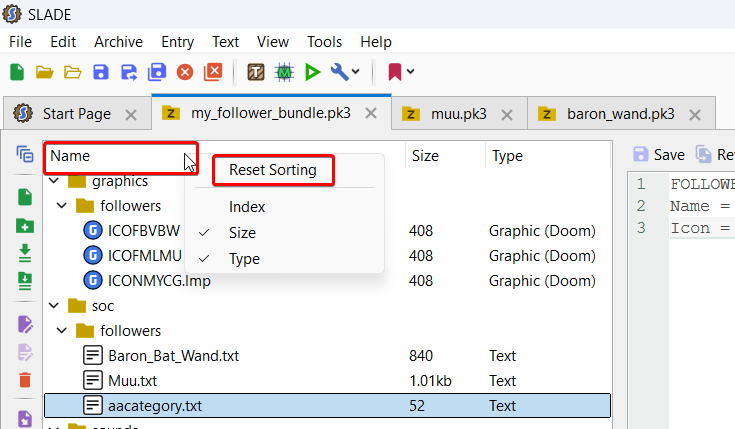Choose Reset Sorting from the context menu

[x=273, y=170]
